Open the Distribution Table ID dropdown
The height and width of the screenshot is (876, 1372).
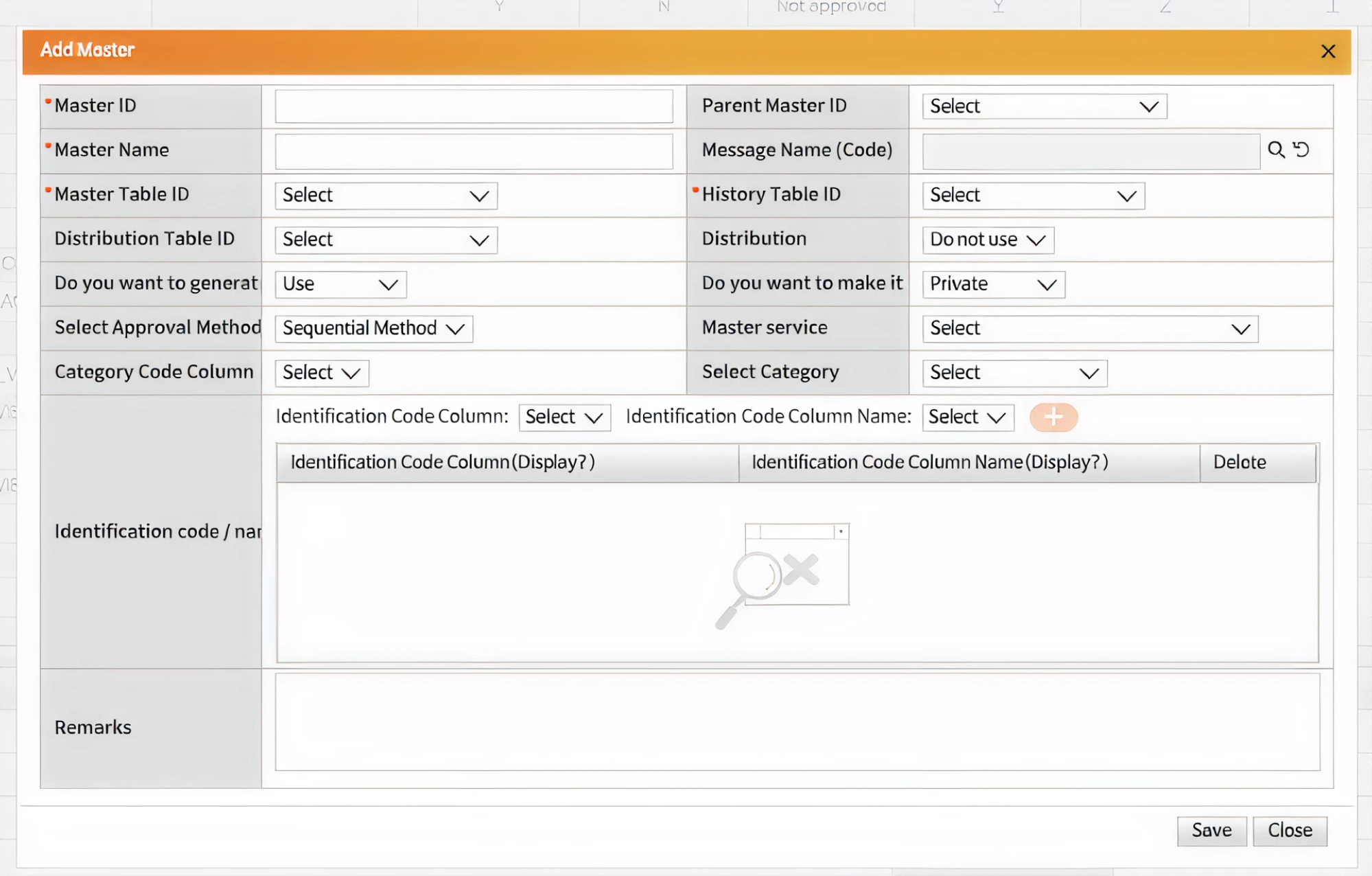[x=386, y=240]
